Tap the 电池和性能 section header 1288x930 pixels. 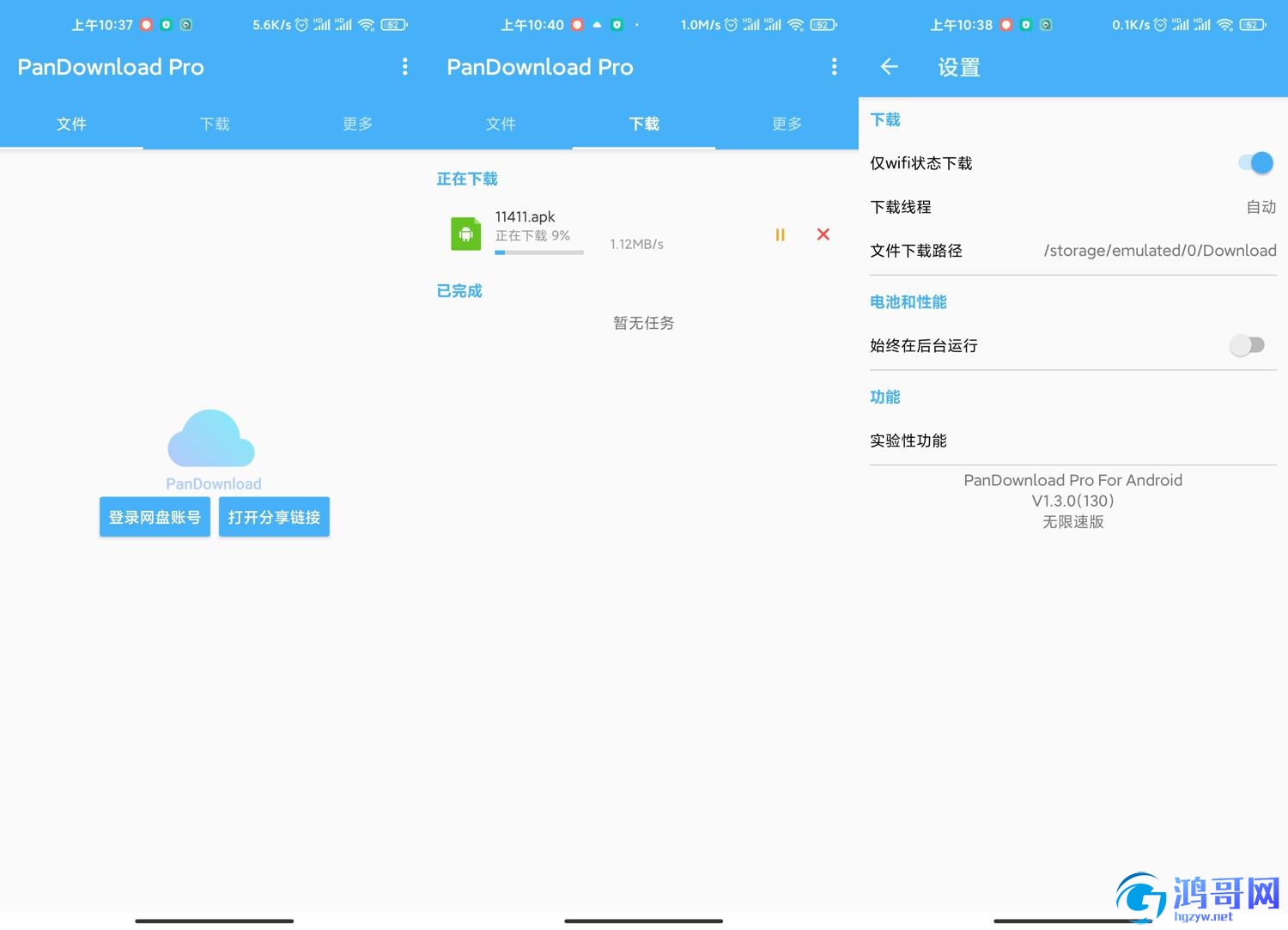click(x=908, y=301)
